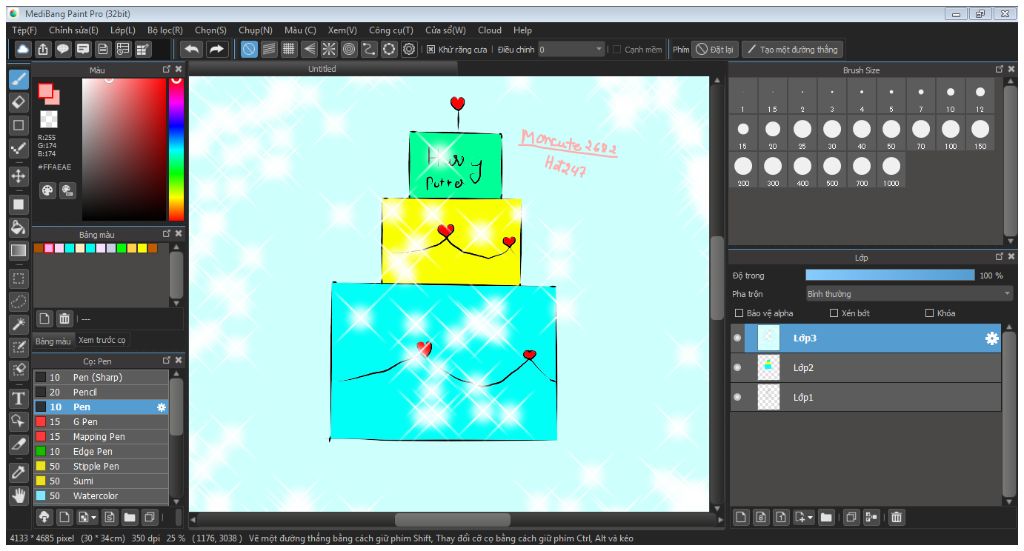Click the rainbow hue bar
This screenshot has height=551, width=1024.
tap(176, 149)
